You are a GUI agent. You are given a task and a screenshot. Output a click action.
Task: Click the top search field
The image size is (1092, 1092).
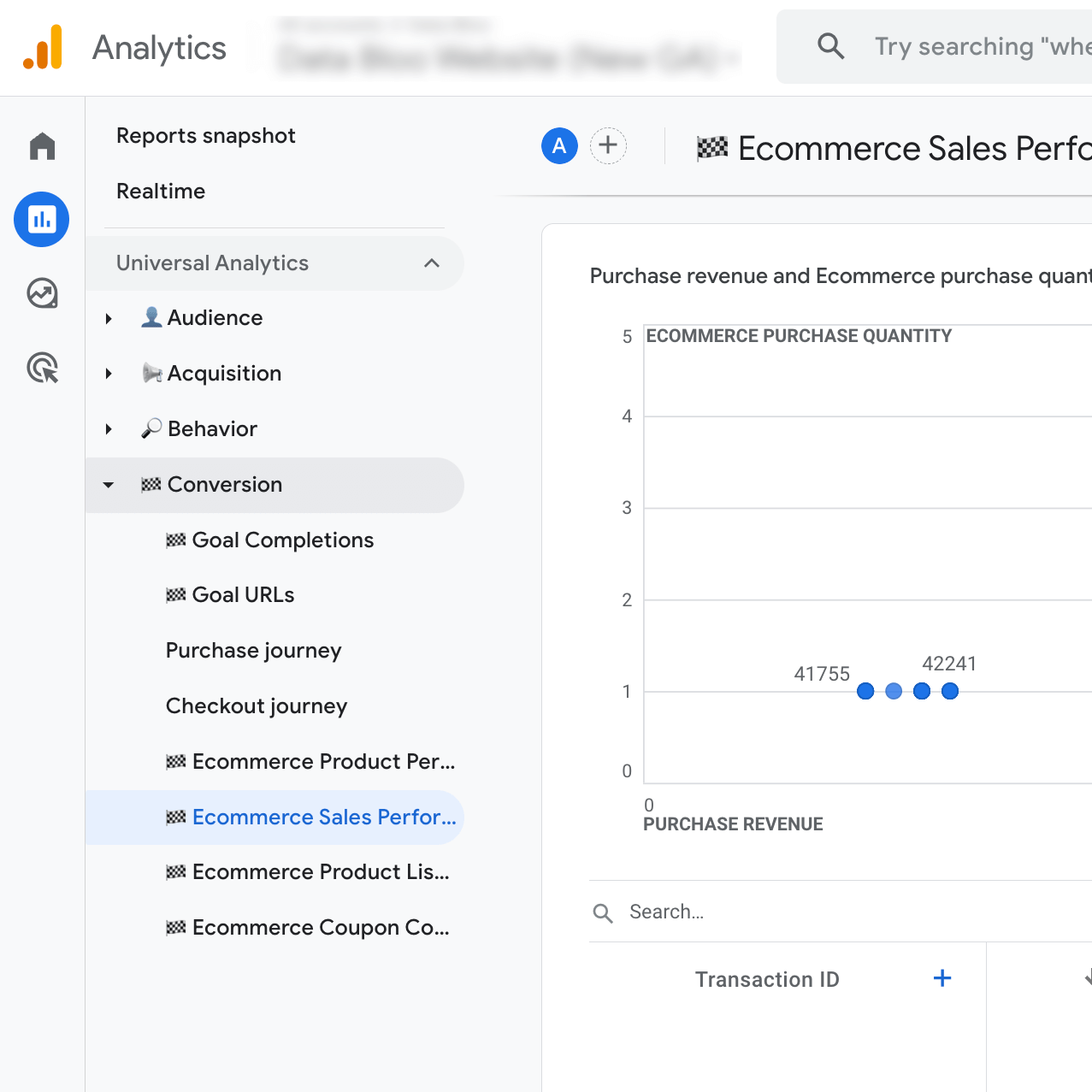click(x=934, y=46)
